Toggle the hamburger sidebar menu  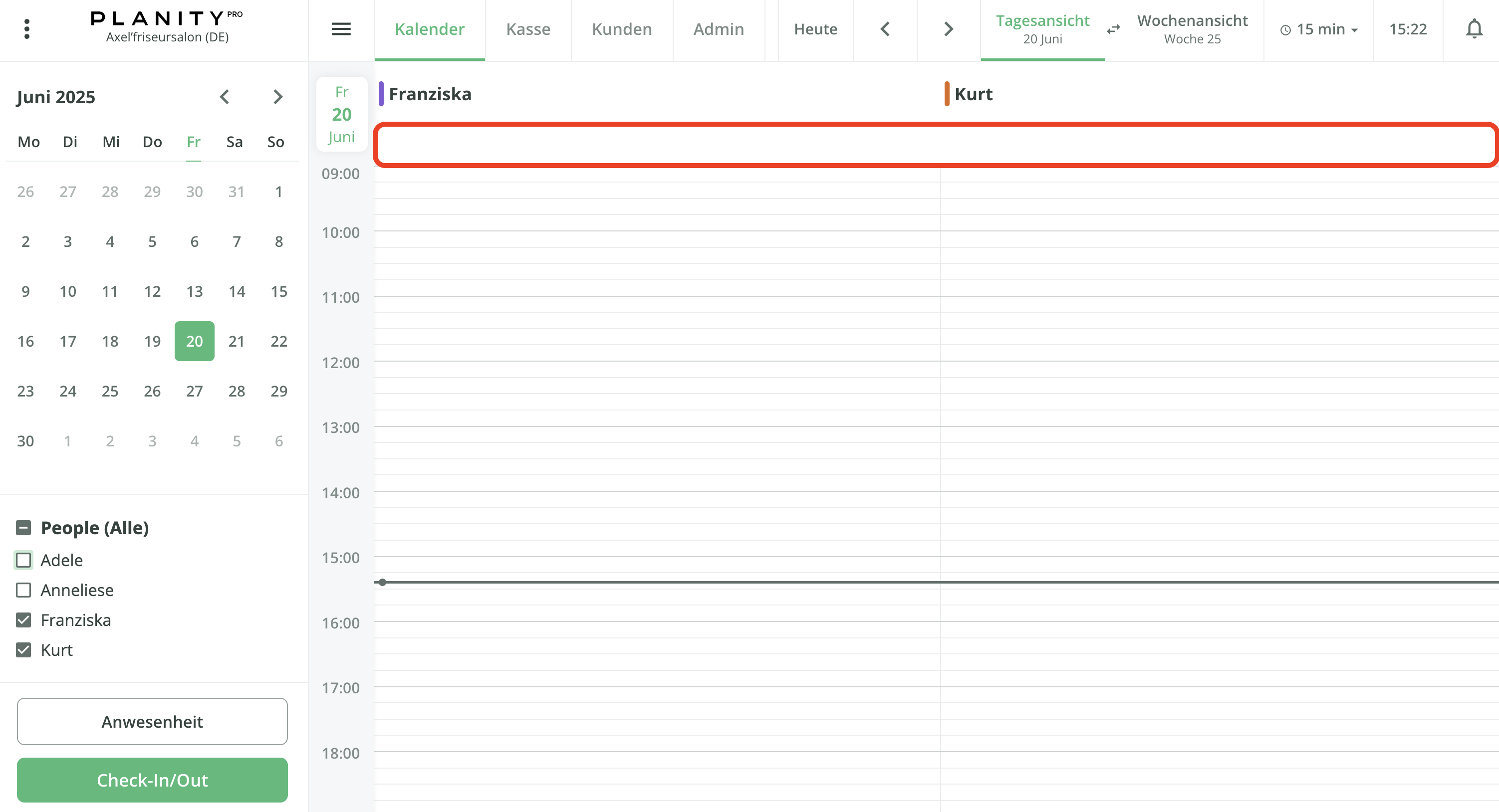click(x=341, y=29)
